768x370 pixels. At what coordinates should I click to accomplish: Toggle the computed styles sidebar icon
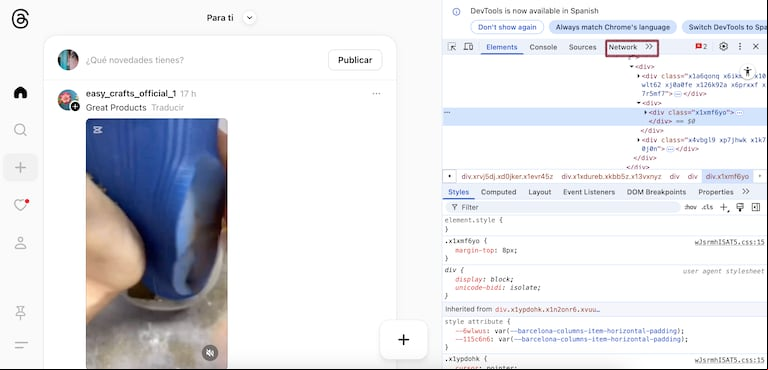coord(756,207)
